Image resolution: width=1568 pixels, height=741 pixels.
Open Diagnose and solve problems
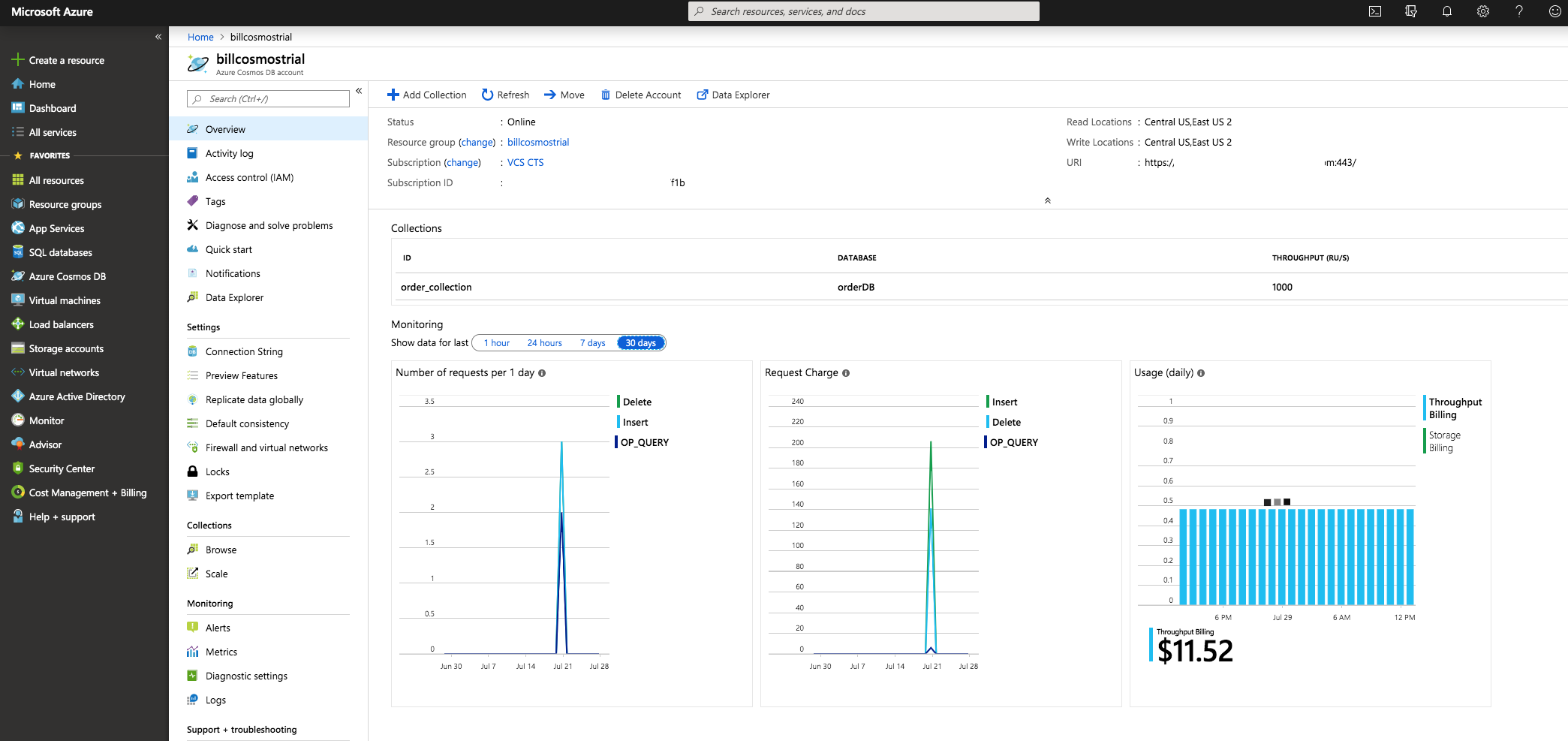pos(269,225)
